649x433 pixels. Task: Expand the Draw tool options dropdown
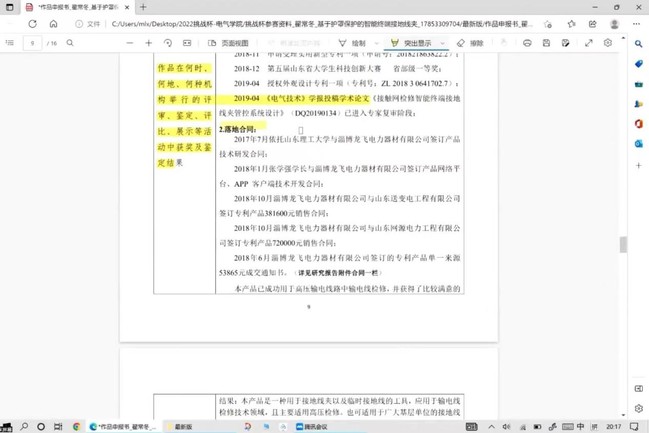pyautogui.click(x=375, y=43)
